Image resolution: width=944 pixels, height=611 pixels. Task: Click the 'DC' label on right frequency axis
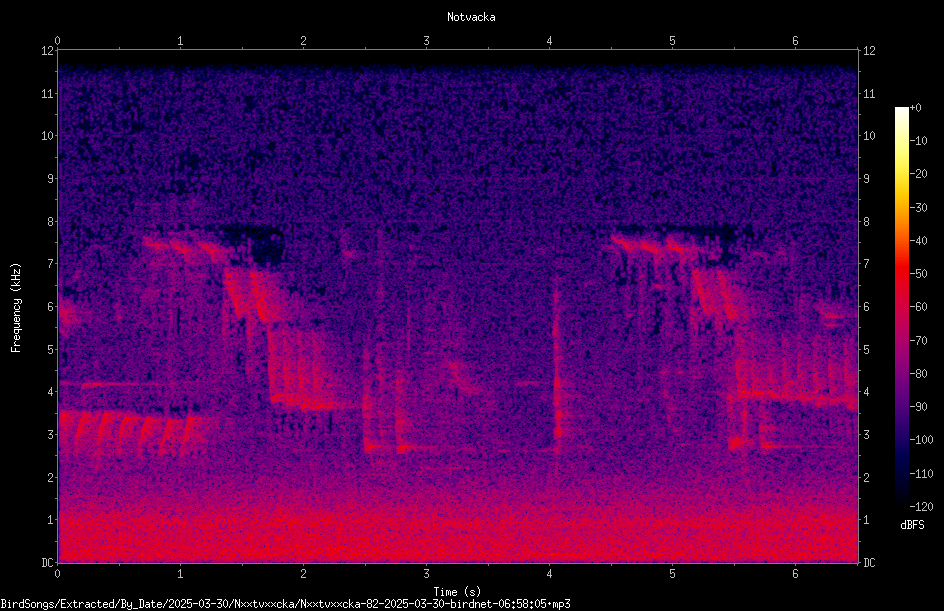(x=869, y=563)
